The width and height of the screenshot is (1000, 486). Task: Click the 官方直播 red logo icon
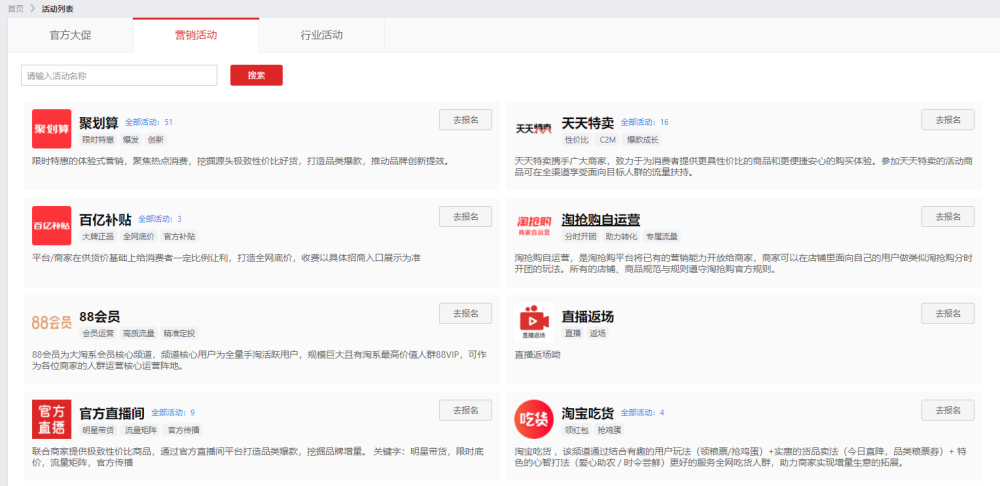[x=51, y=418]
